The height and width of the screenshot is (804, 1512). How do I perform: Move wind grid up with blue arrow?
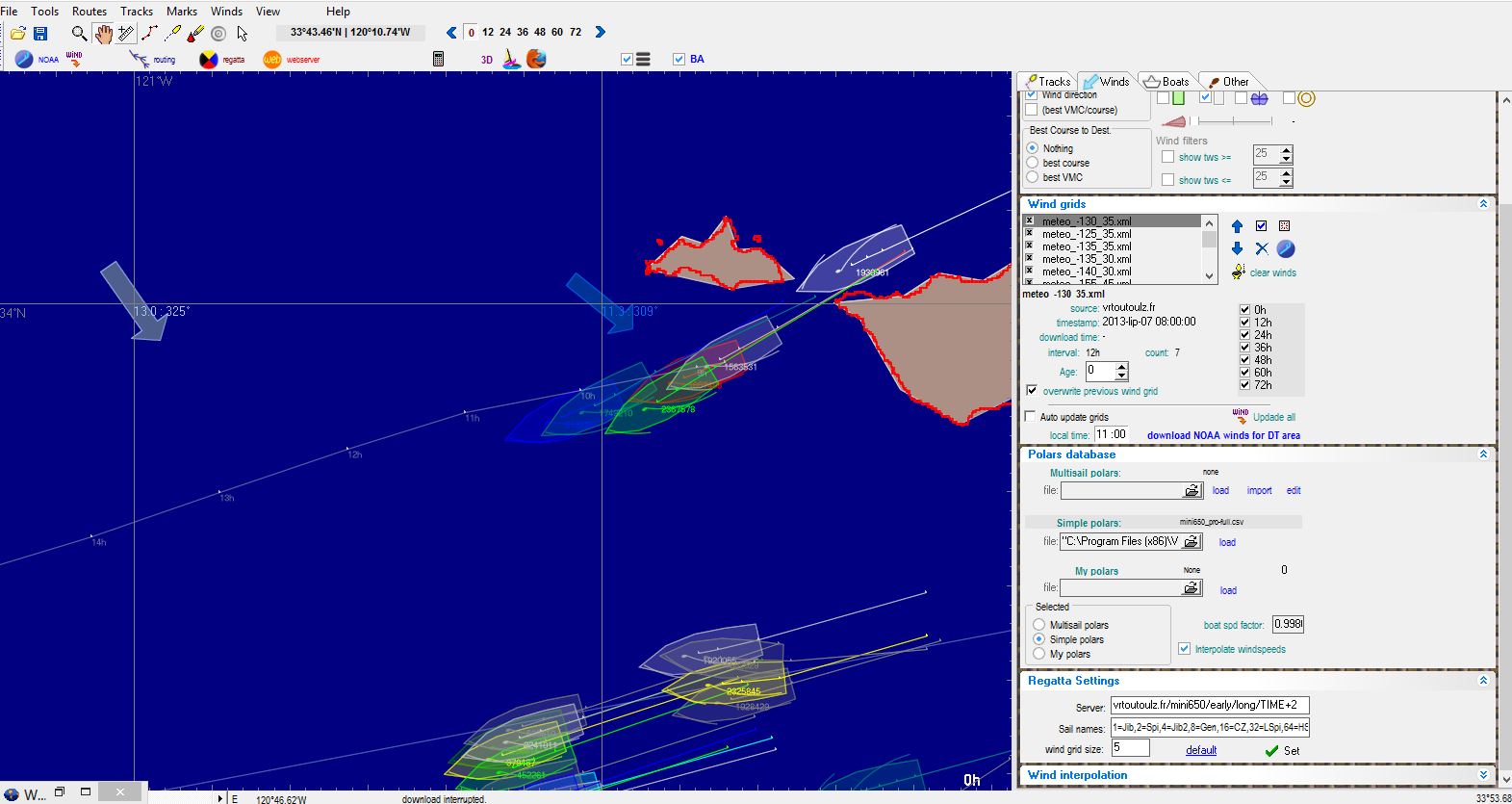coord(1237,226)
